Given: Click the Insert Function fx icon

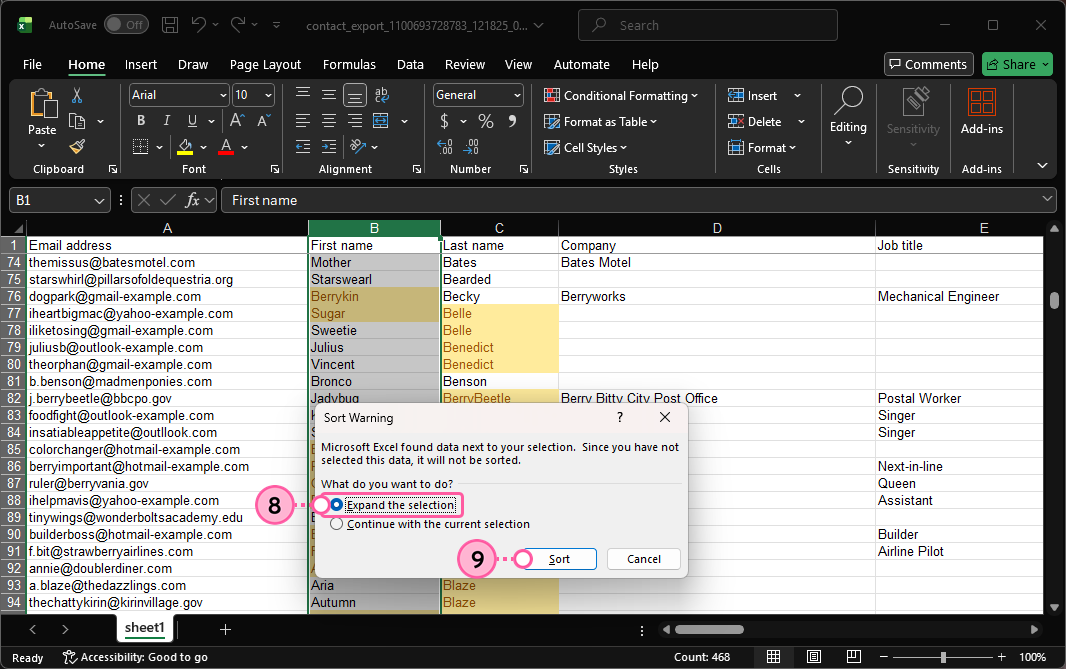Looking at the screenshot, I should [193, 200].
